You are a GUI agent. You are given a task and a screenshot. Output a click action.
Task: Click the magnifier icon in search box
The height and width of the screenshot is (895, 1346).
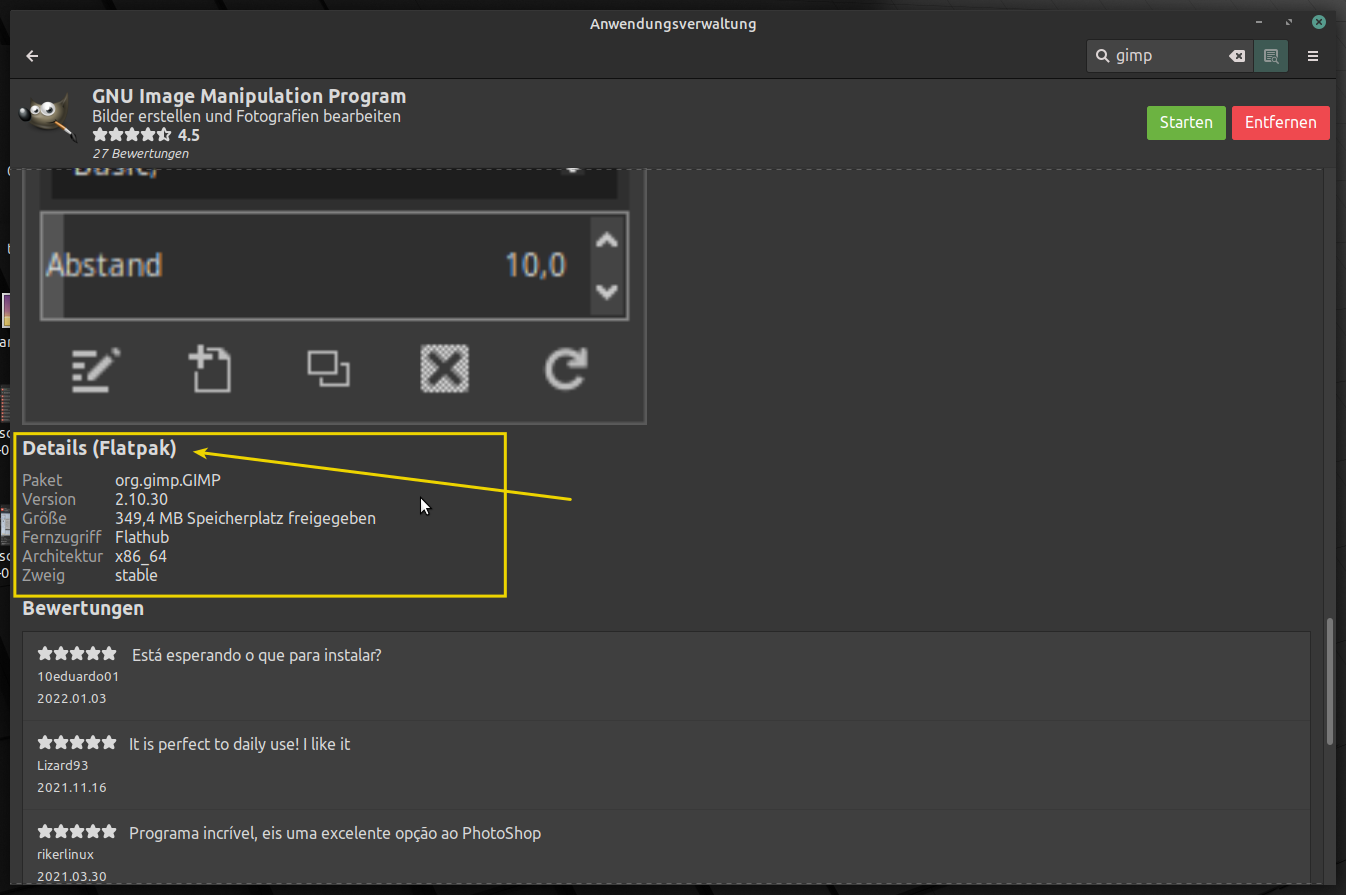(1102, 56)
